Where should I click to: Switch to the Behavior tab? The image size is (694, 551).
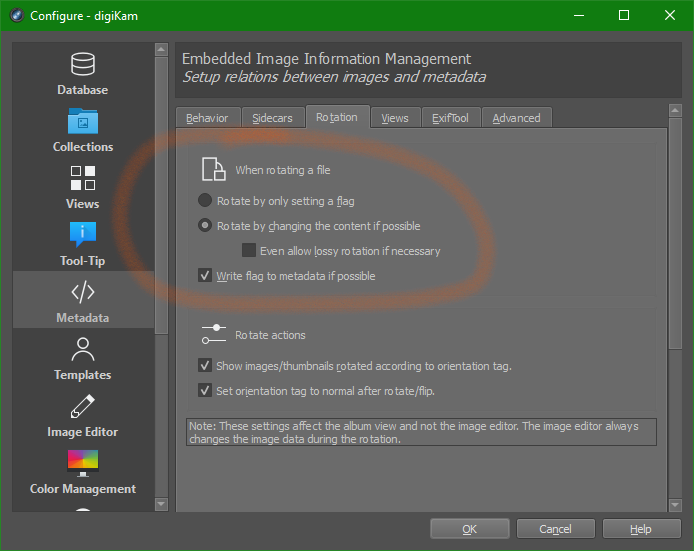[x=208, y=118]
